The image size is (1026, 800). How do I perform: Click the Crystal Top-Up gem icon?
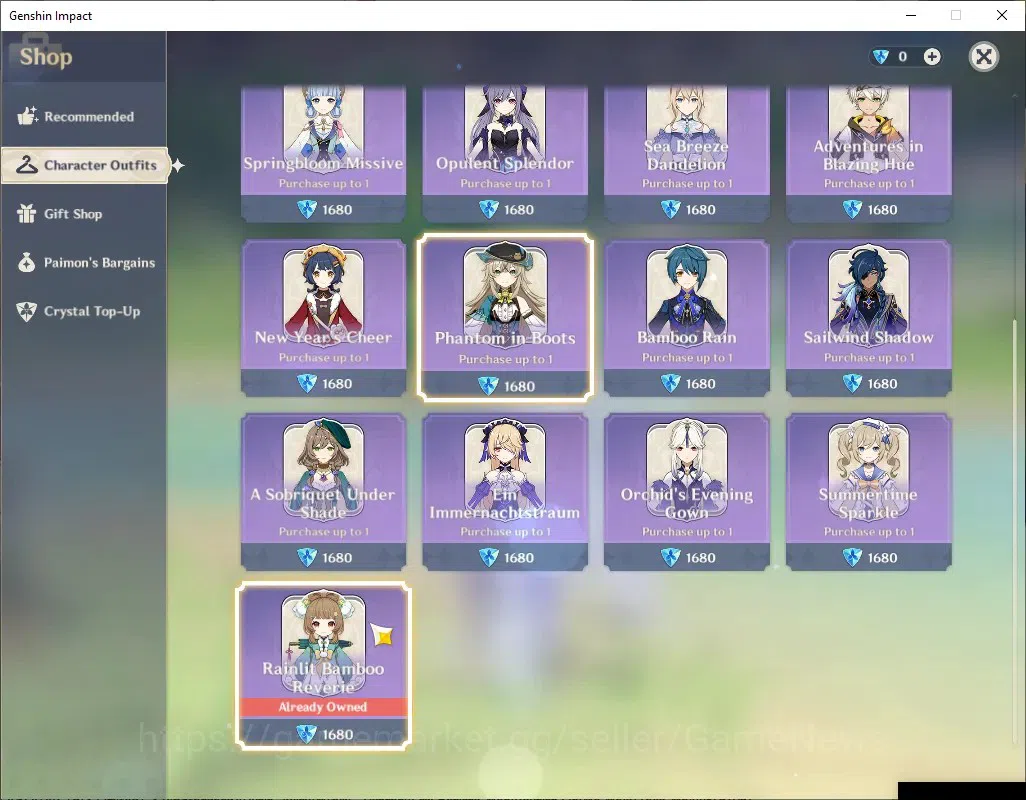27,311
